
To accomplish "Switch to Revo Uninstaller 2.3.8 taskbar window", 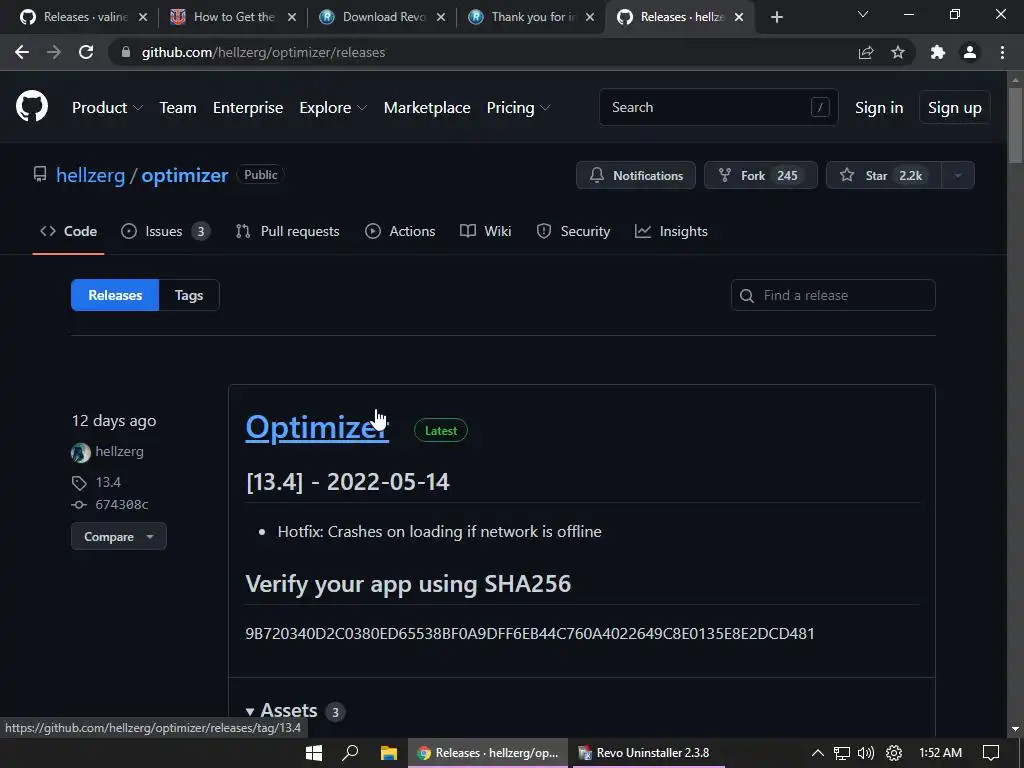I will (x=646, y=753).
